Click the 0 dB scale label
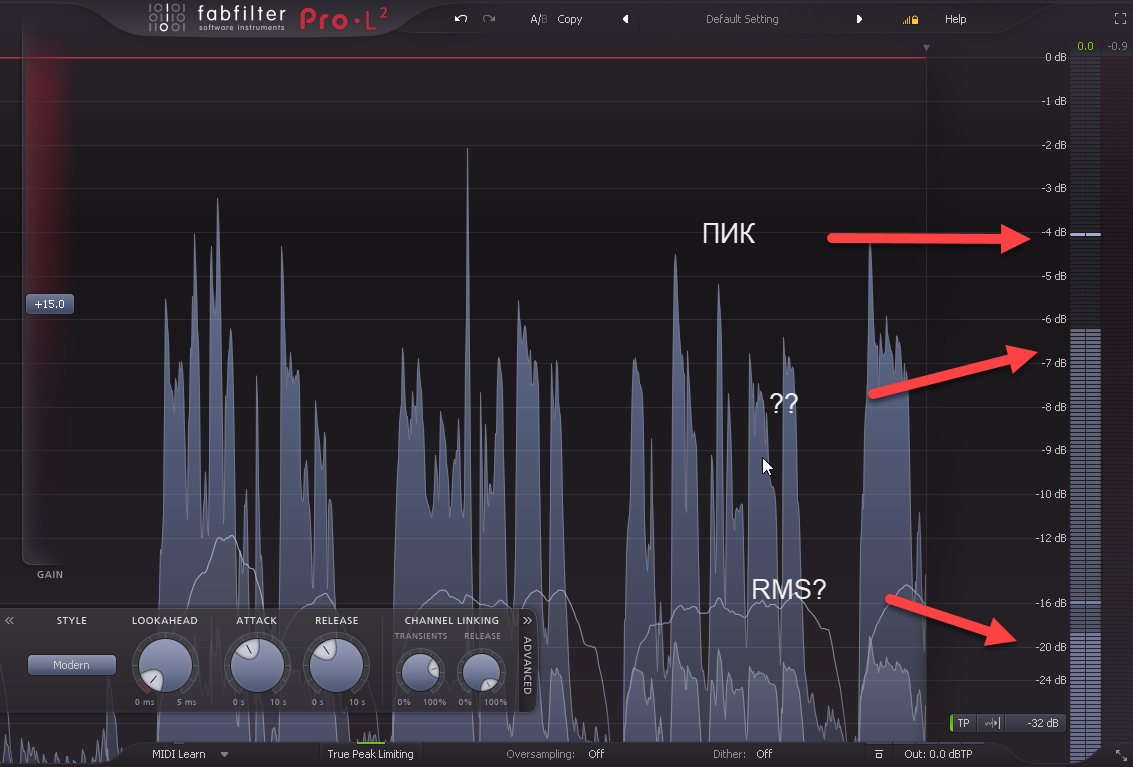The image size is (1133, 767). coord(1056,57)
